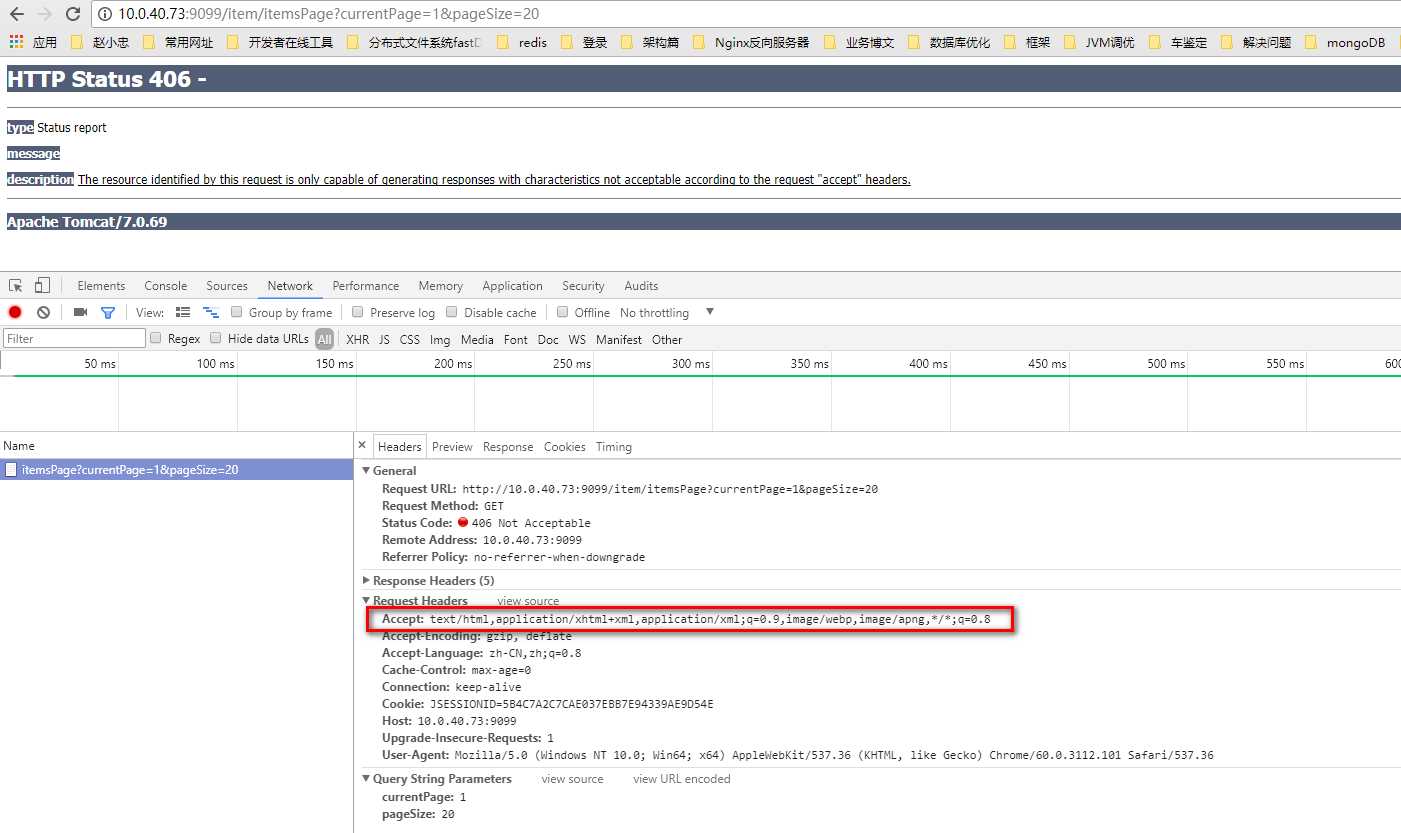Click the Filter text input field

pyautogui.click(x=74, y=338)
